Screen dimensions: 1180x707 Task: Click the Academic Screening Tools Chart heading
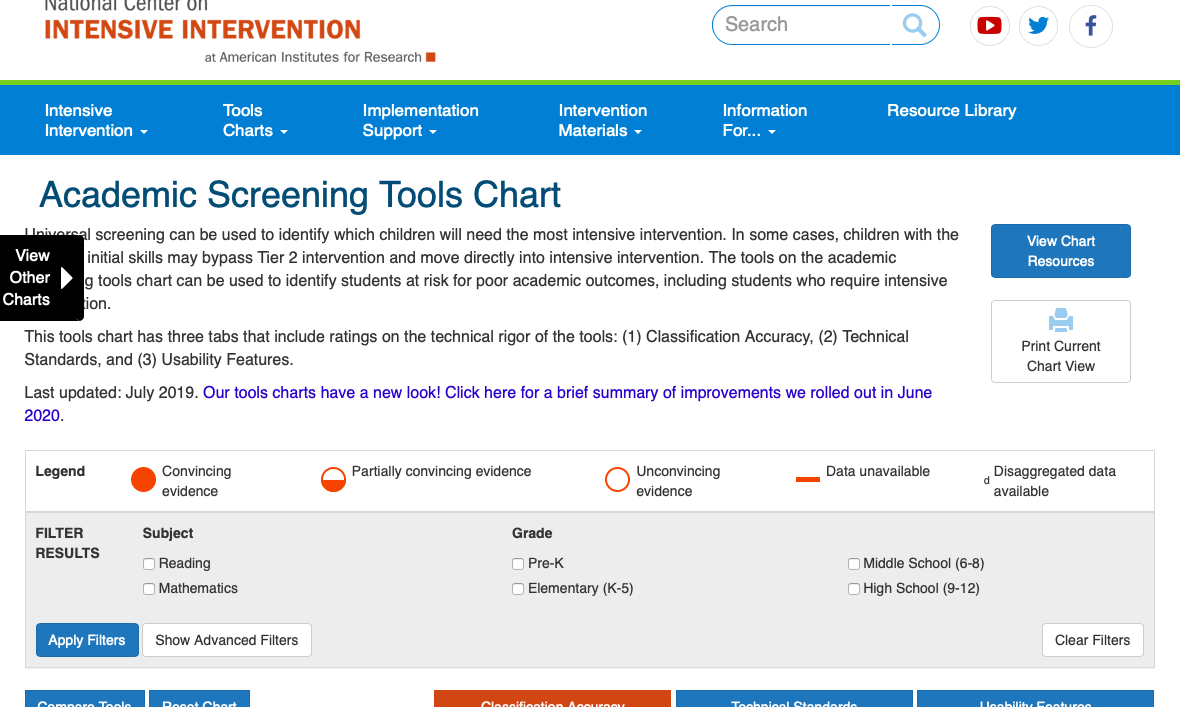[300, 195]
